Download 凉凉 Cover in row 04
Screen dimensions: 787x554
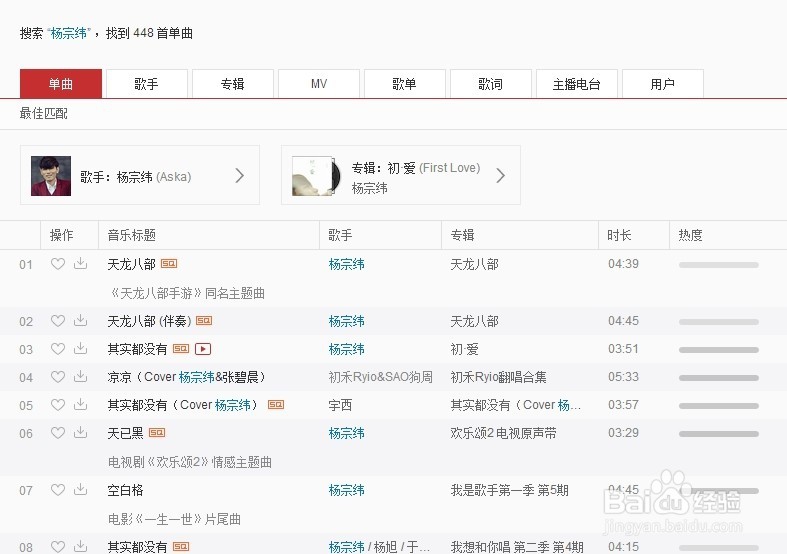click(x=80, y=376)
